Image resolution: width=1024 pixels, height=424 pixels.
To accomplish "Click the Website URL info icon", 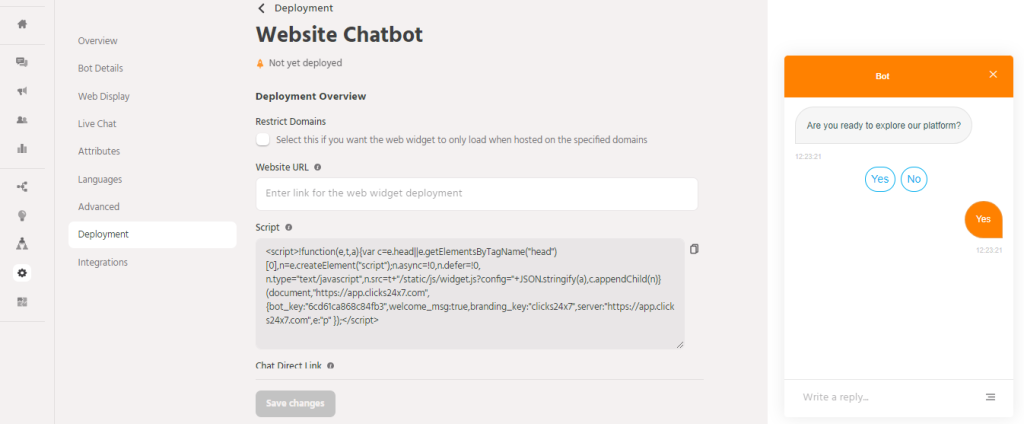I will click(x=318, y=168).
